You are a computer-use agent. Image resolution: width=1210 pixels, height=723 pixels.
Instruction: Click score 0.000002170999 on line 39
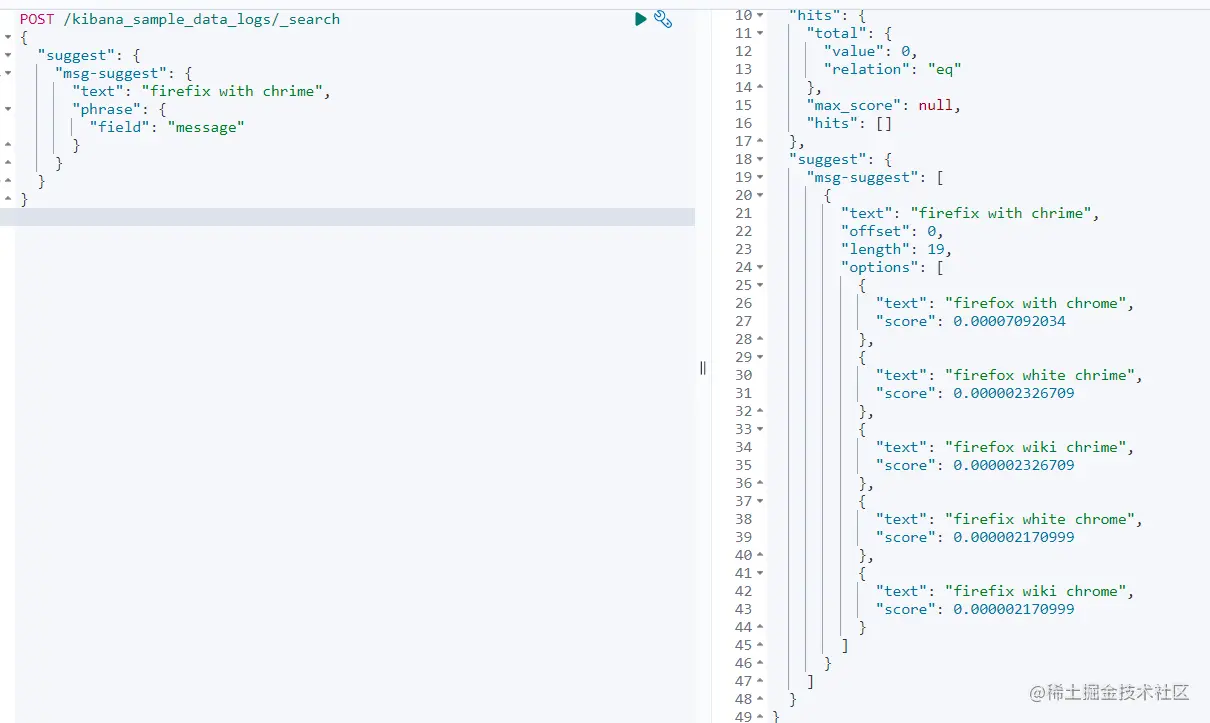1014,537
